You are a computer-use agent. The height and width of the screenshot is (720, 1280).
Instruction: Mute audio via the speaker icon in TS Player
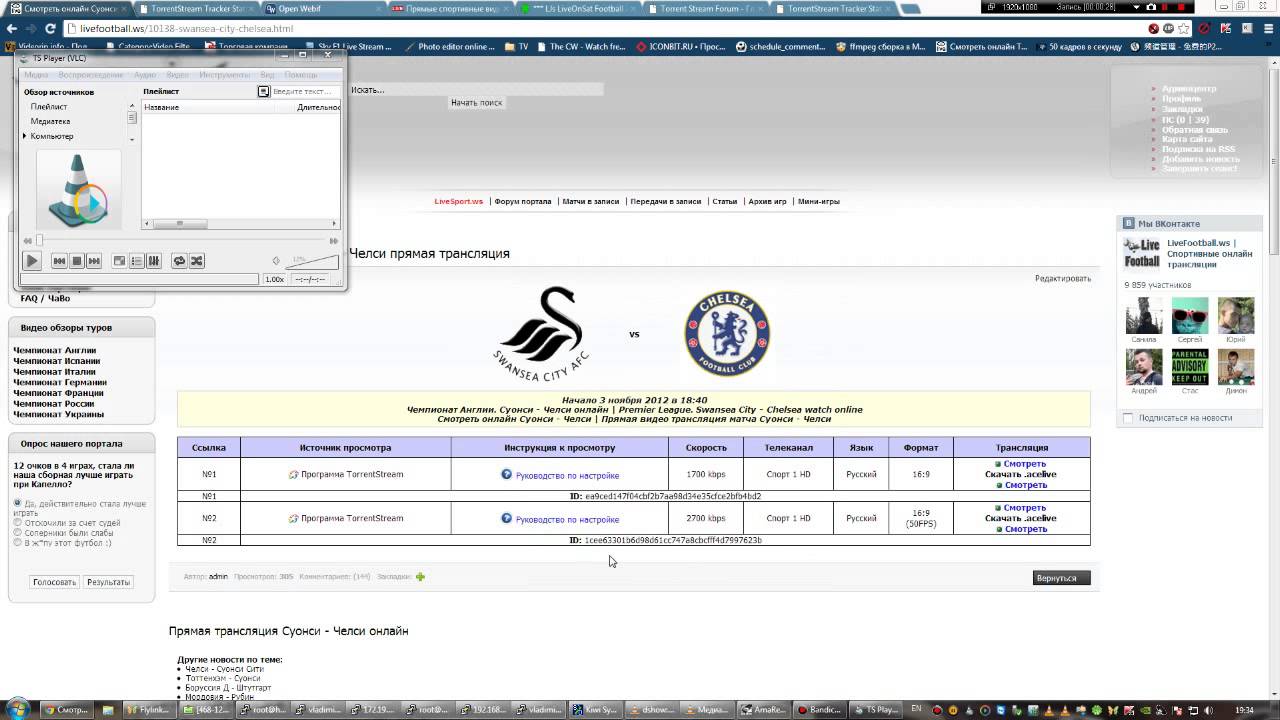pyautogui.click(x=276, y=261)
